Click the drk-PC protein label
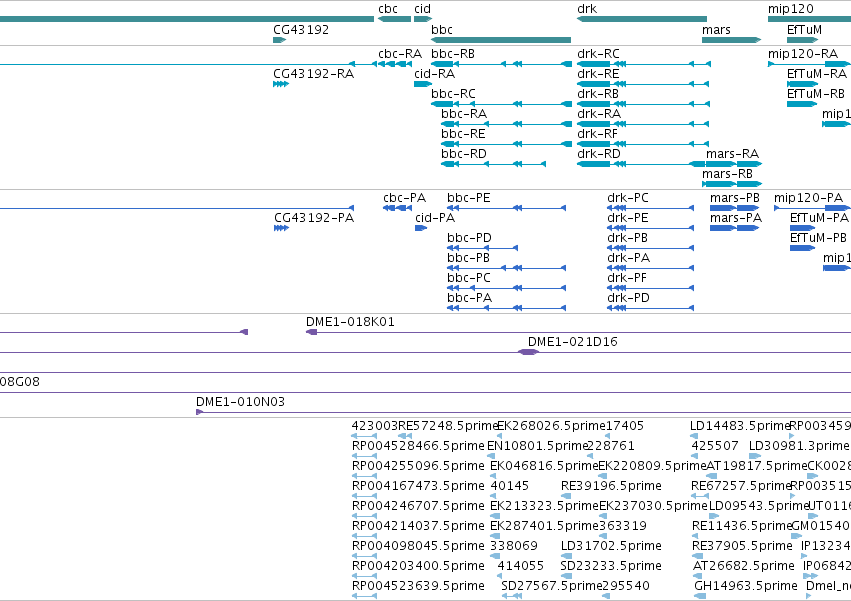The image size is (851, 601). pos(628,198)
